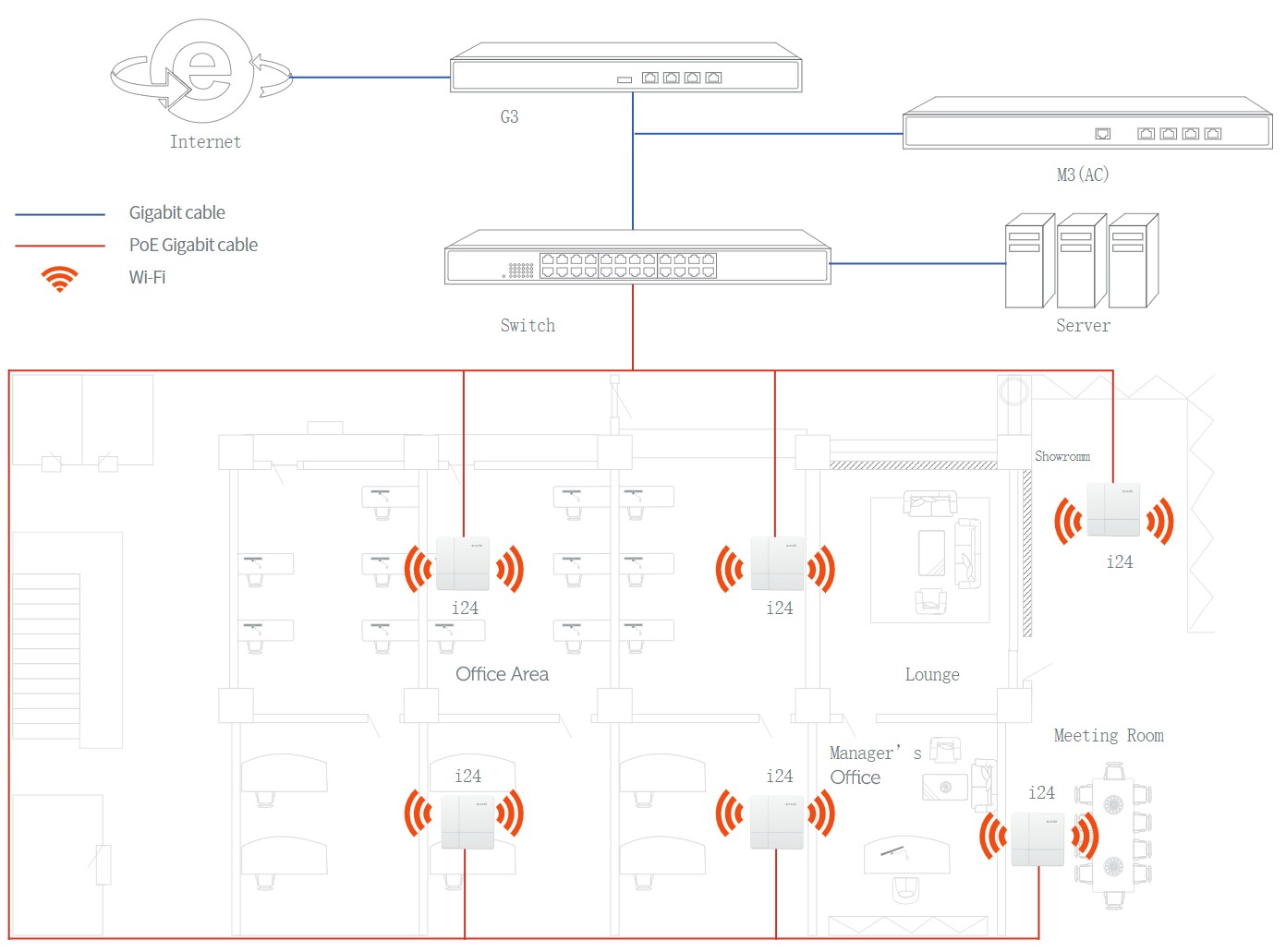Select the i24 access point in Showroom
The image size is (1286, 952).
(1114, 510)
